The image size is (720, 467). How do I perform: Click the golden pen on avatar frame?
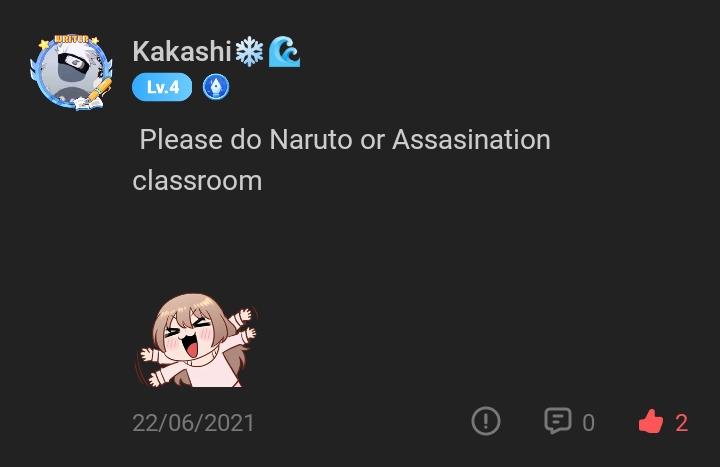tap(100, 89)
